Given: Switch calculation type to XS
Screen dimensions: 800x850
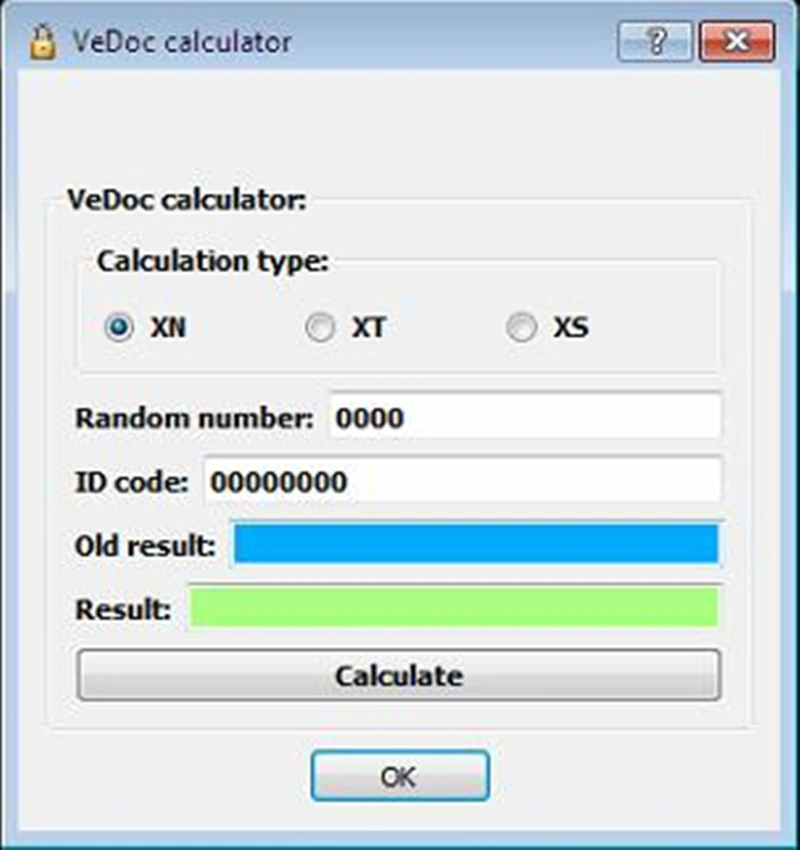Looking at the screenshot, I should pos(521,328).
